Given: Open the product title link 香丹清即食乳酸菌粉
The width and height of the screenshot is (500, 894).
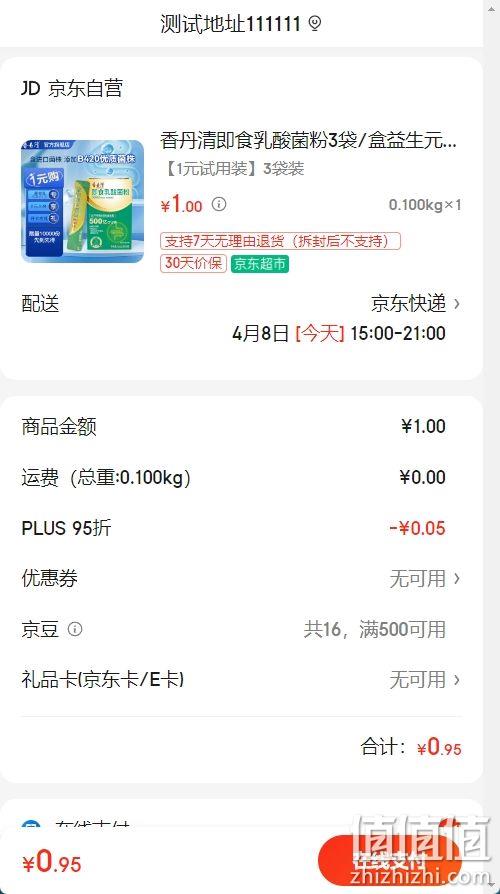Looking at the screenshot, I should tap(308, 140).
